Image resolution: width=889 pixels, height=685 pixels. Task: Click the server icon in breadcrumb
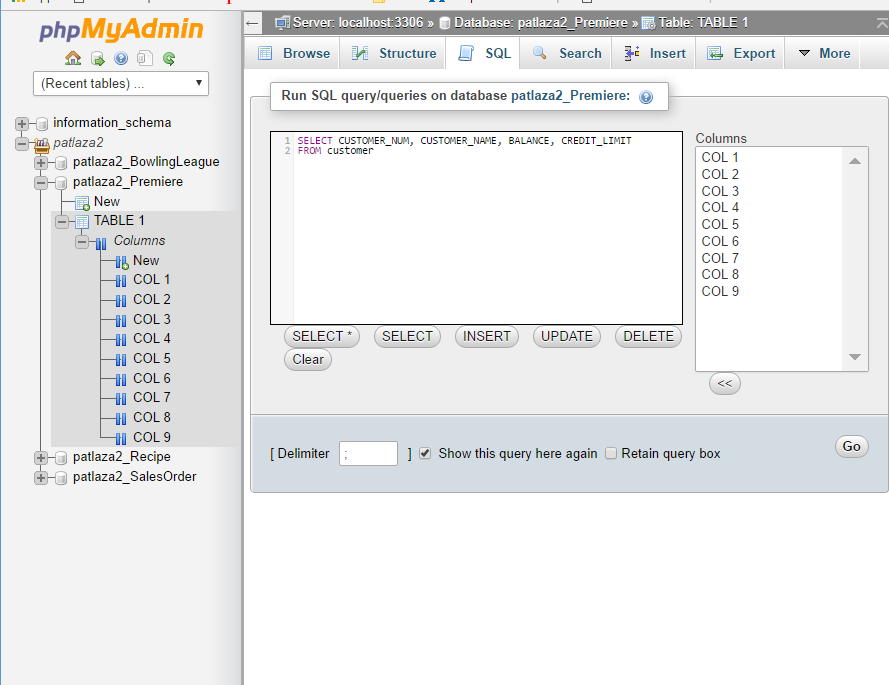pos(282,23)
